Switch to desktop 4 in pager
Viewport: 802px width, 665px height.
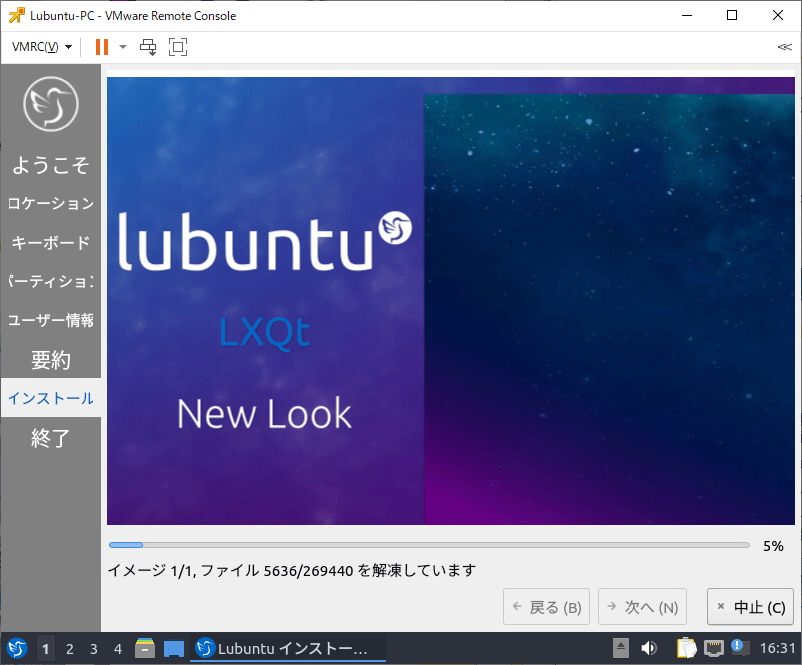click(118, 649)
